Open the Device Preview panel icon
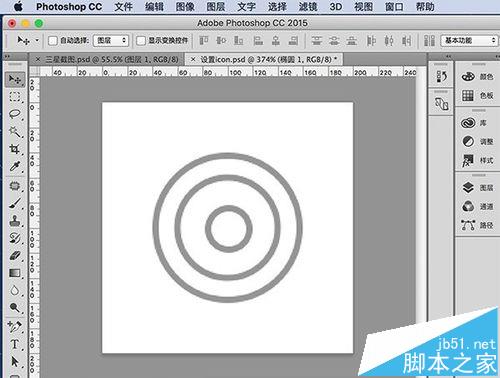Screen dimensions: 500x378 441,104
